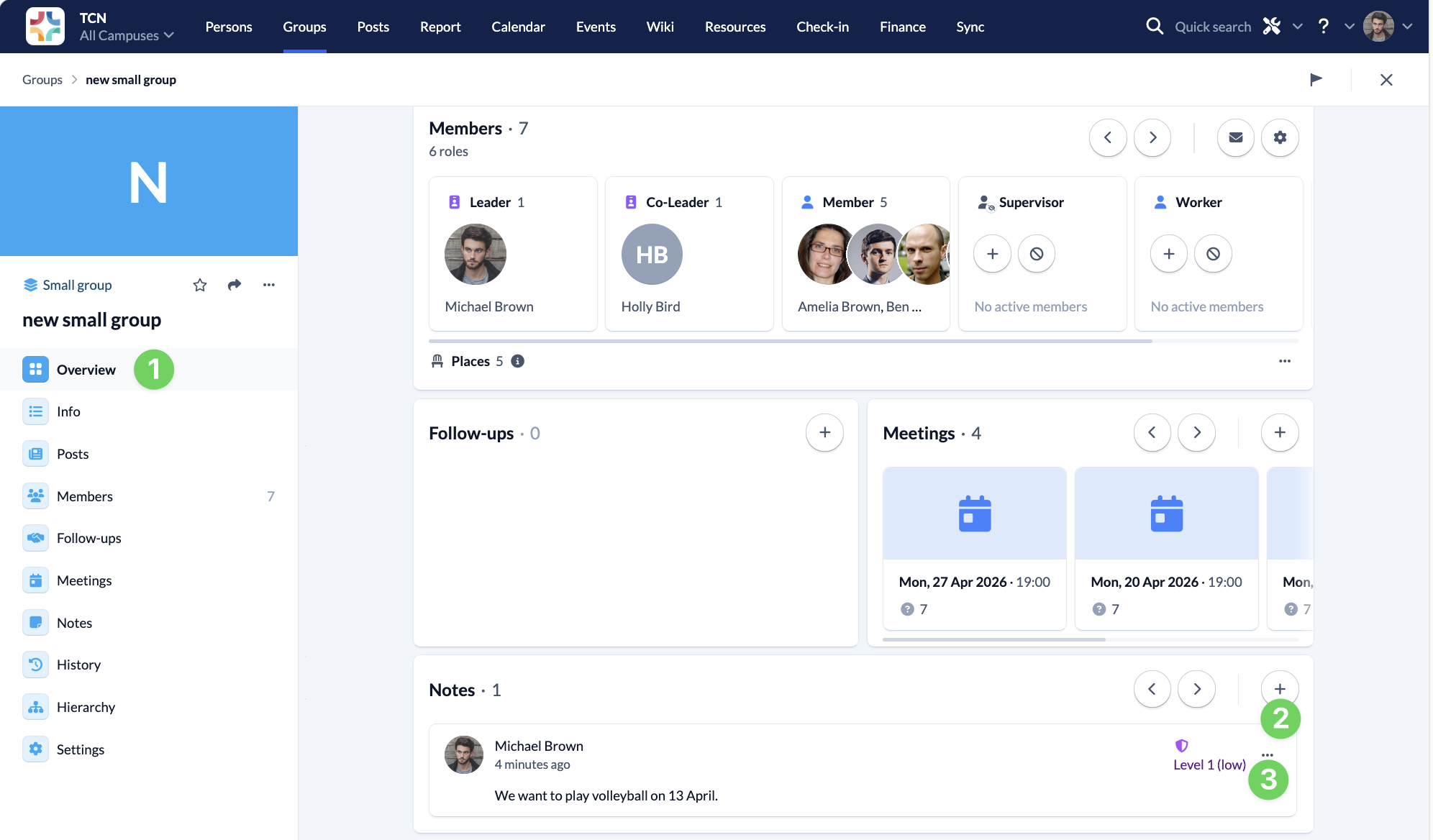Add a person to Worker role
1433x840 pixels.
(x=1169, y=254)
